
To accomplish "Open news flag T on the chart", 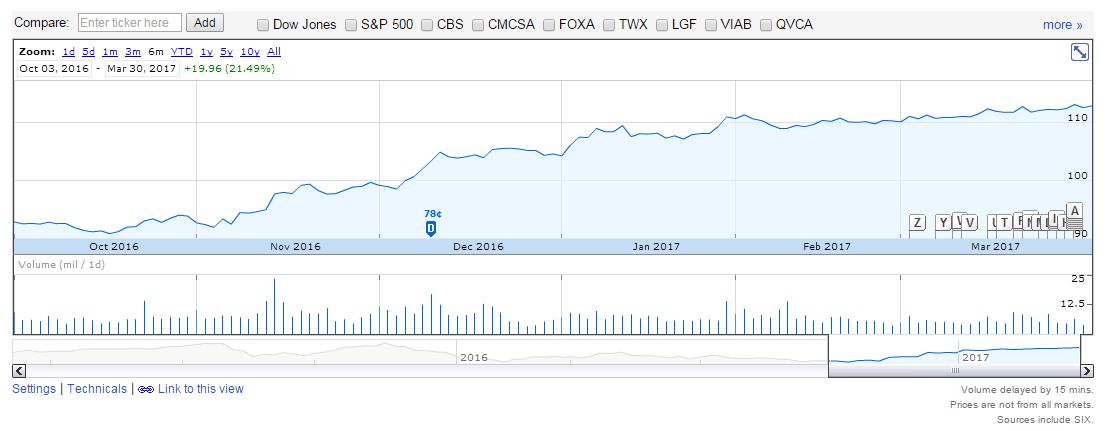I will click(1003, 223).
